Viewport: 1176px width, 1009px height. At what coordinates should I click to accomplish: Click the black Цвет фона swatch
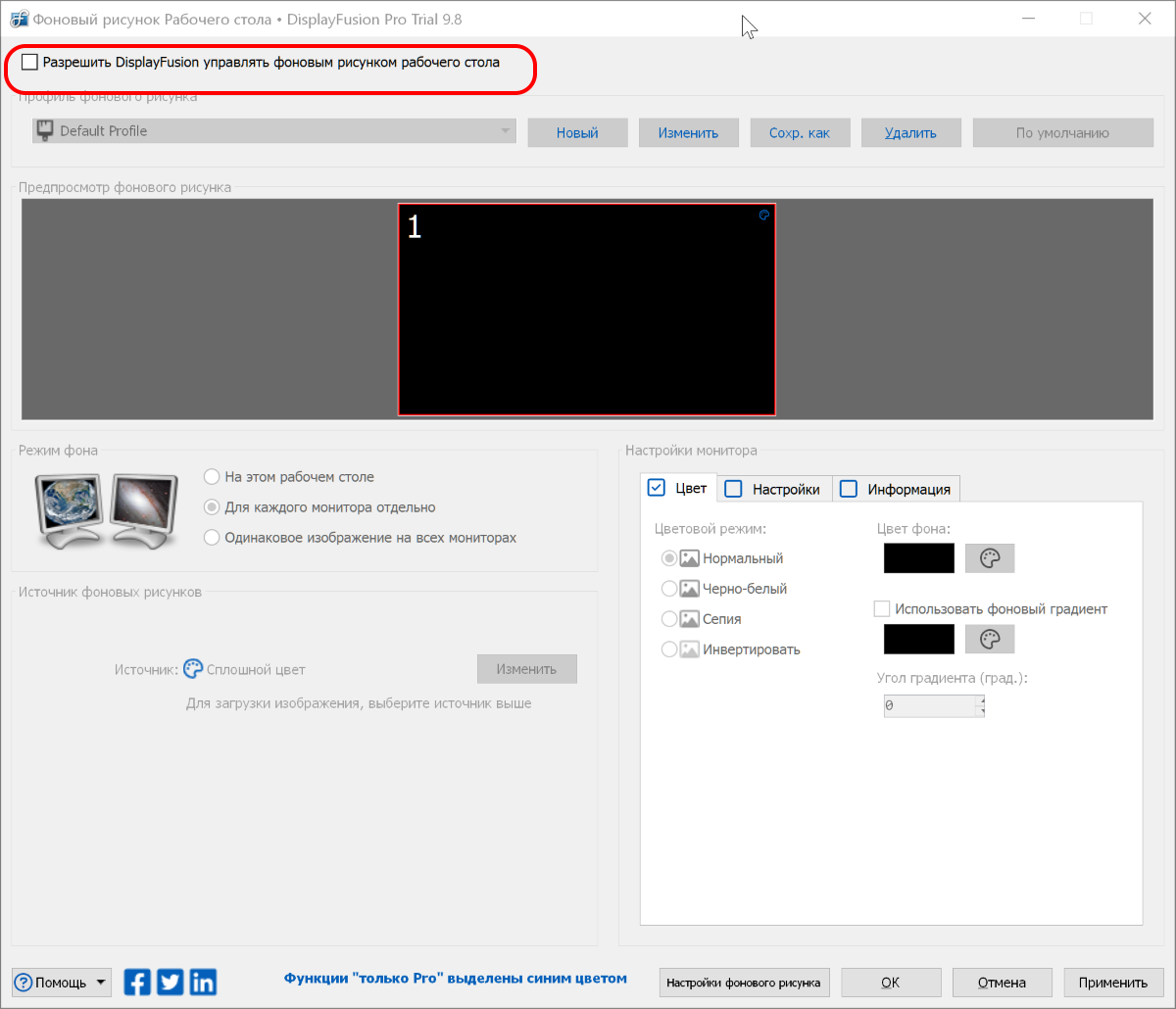(x=919, y=558)
